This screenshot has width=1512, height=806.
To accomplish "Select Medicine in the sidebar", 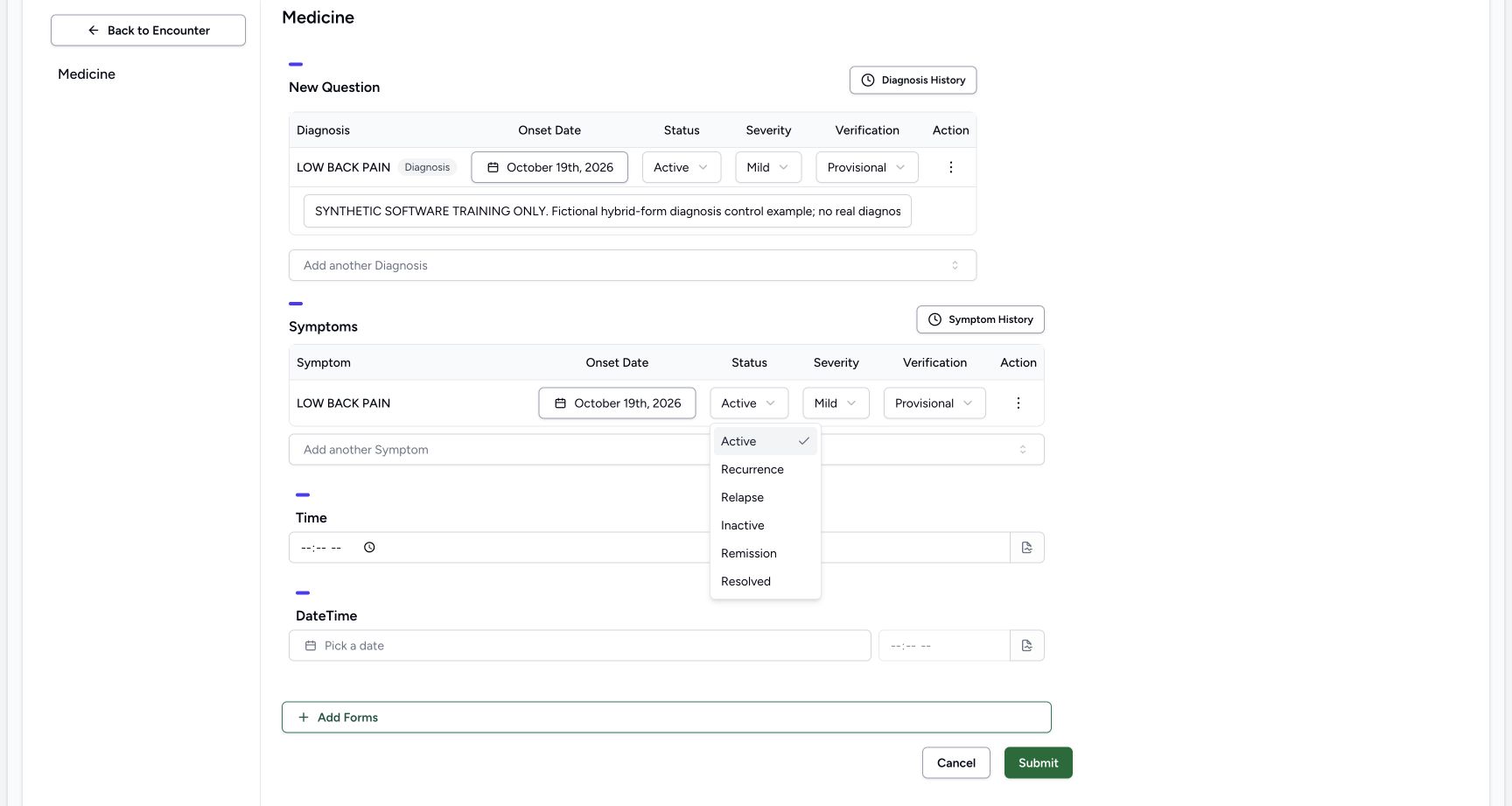I will 87,74.
